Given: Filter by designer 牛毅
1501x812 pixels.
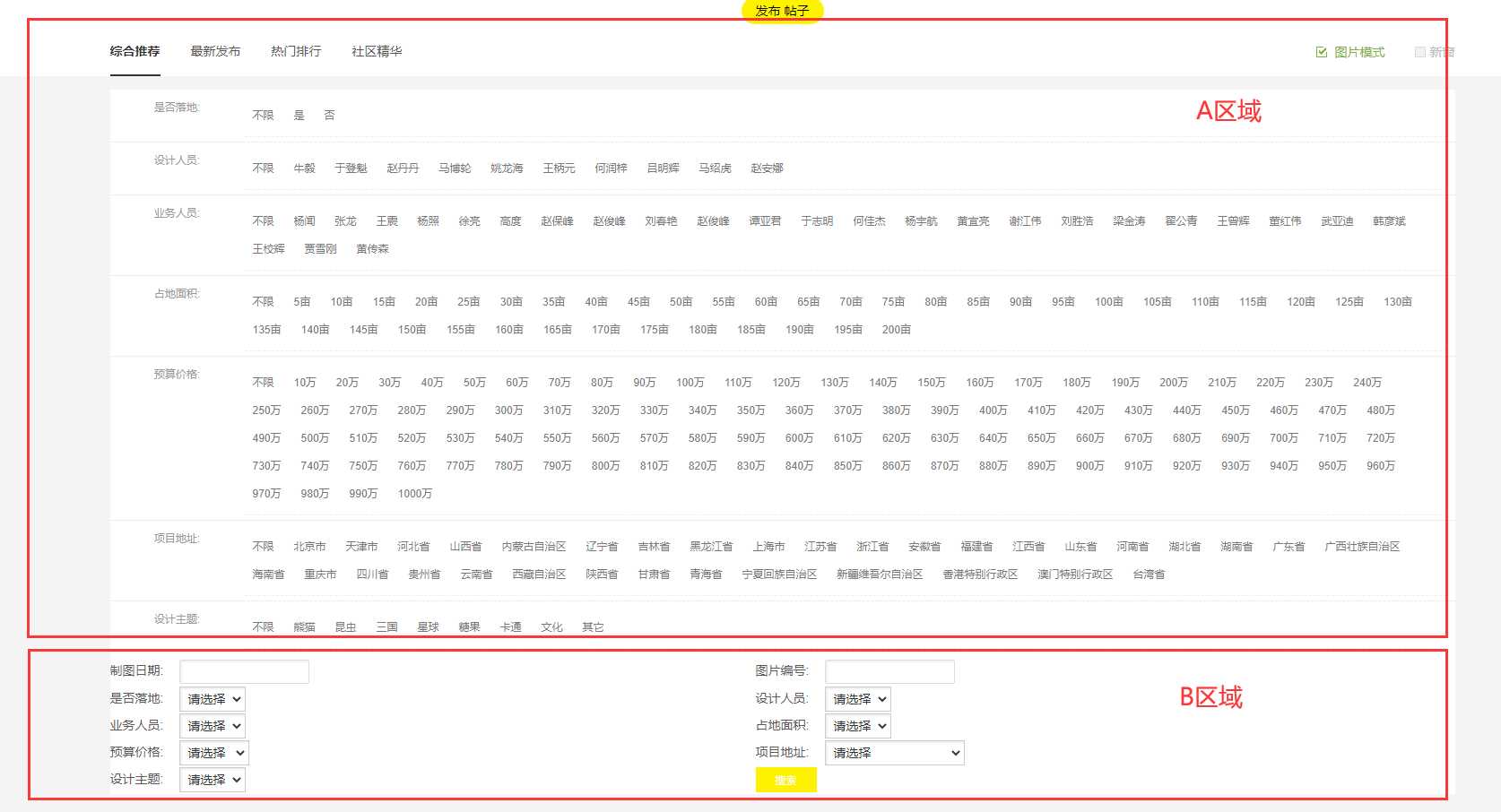Looking at the screenshot, I should click(x=304, y=168).
